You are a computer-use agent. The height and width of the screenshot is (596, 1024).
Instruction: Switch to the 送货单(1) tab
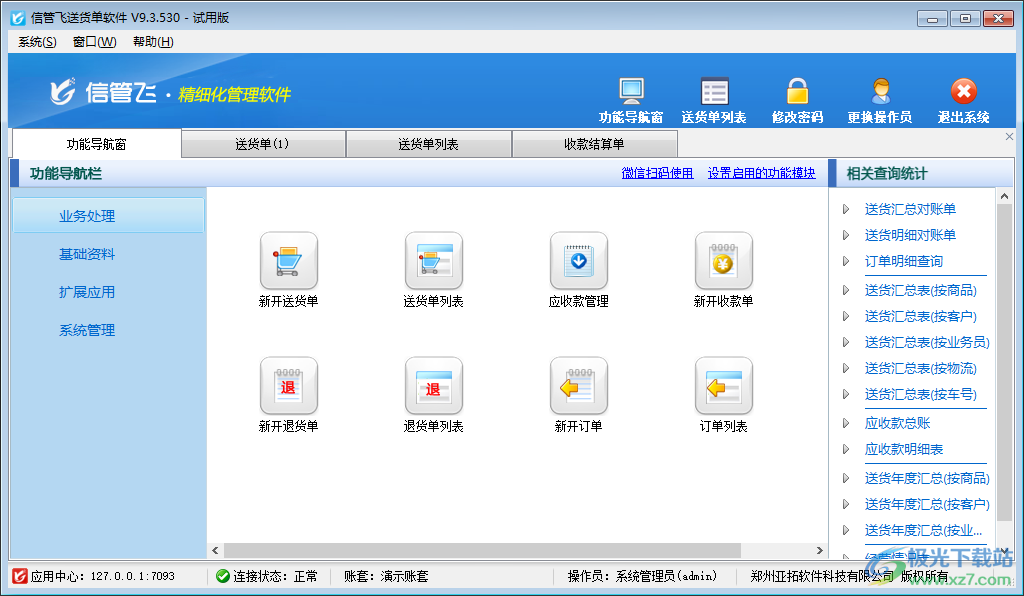(263, 144)
